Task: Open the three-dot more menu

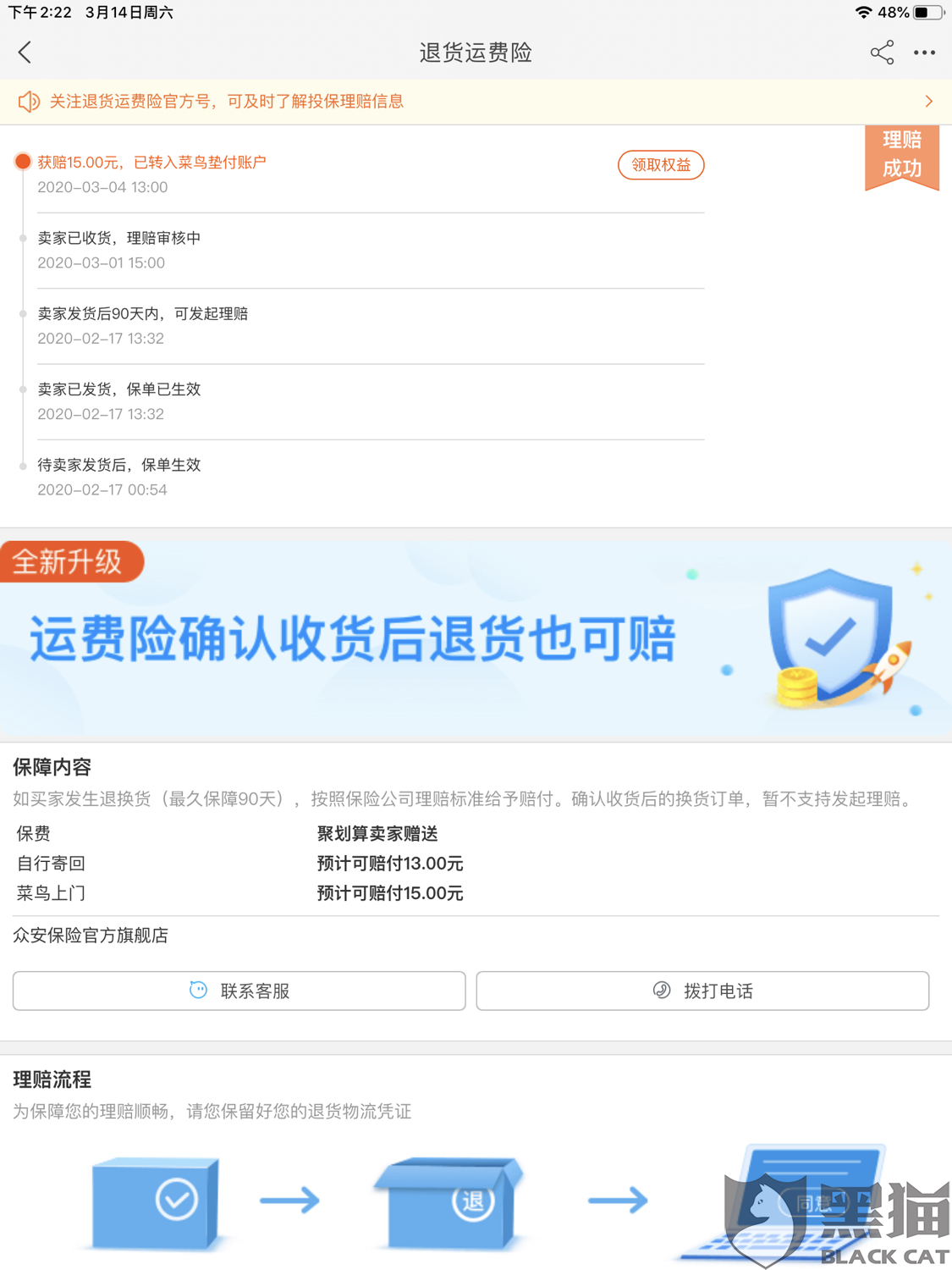Action: 924,52
